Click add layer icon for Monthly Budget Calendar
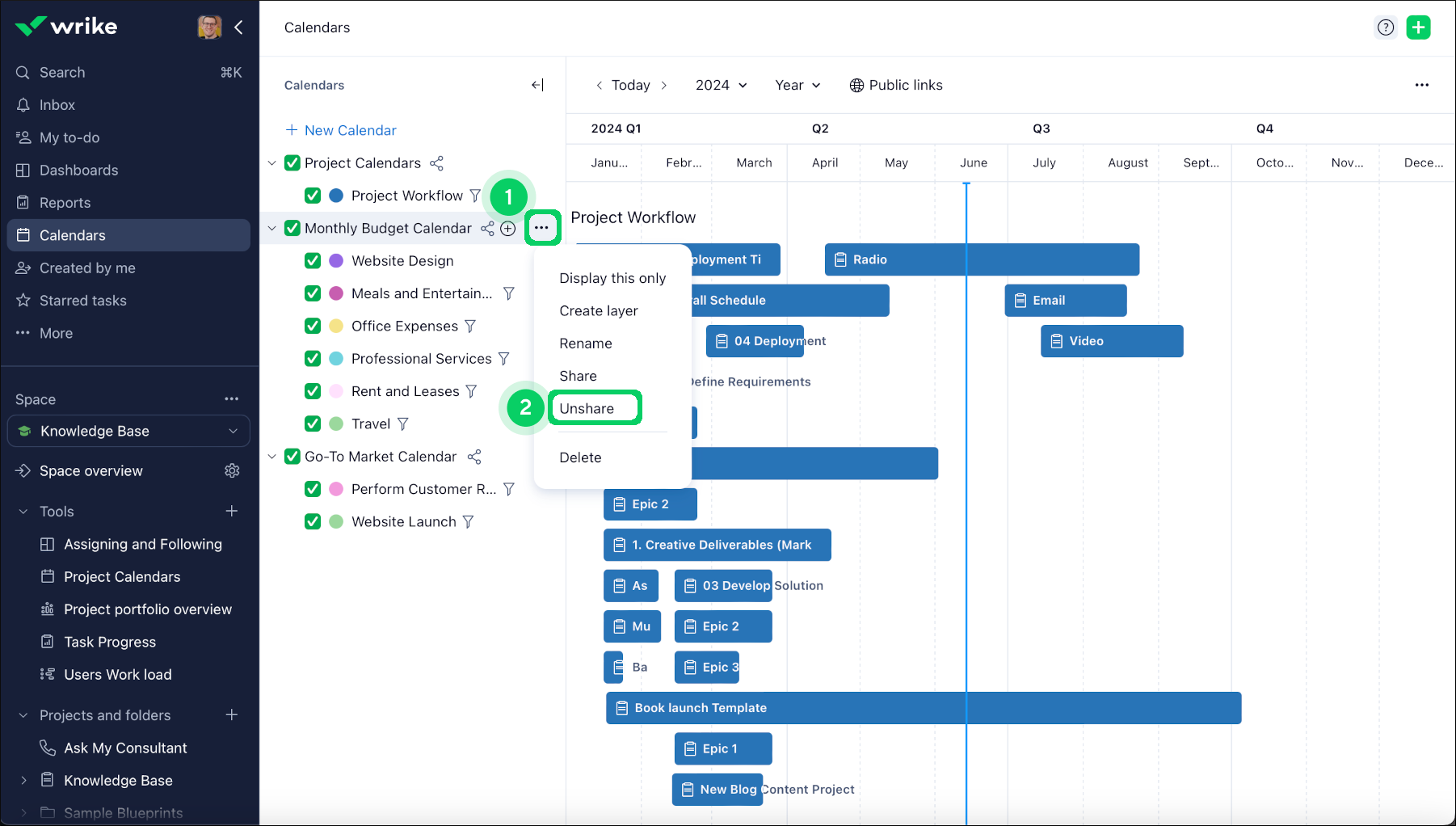The height and width of the screenshot is (826, 1456). (x=508, y=229)
